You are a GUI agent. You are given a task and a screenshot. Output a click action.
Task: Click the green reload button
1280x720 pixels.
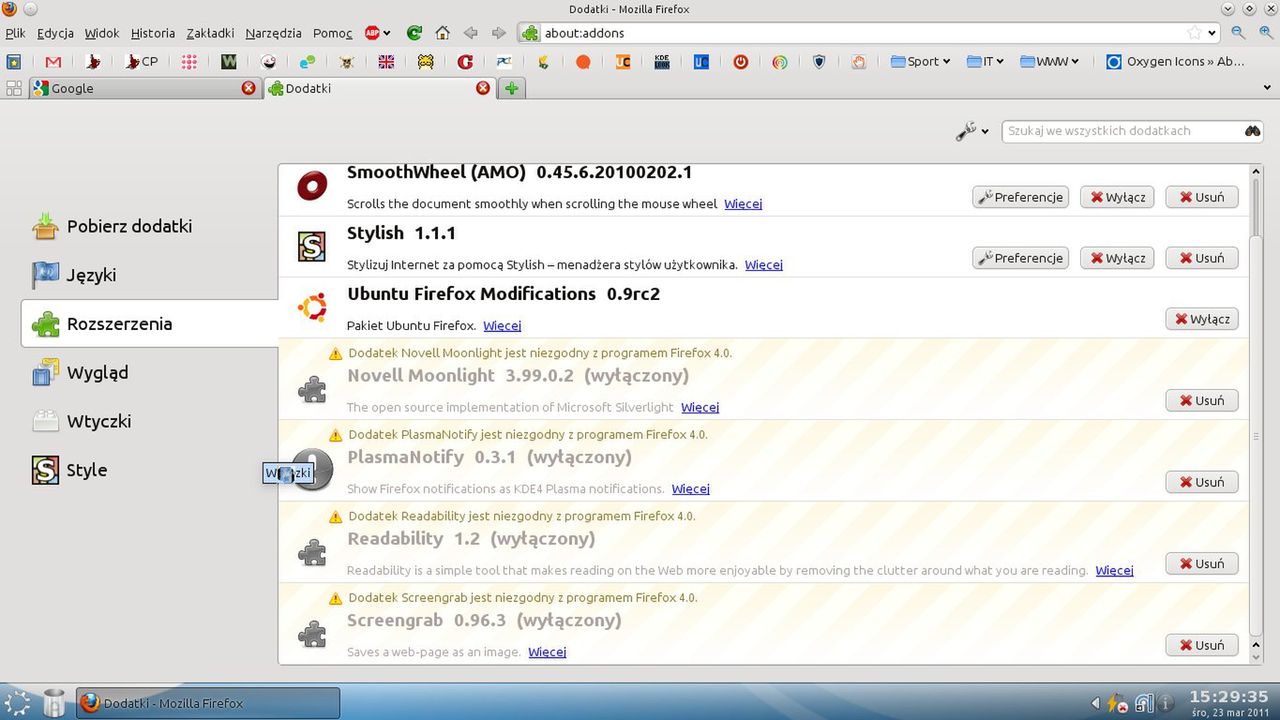pos(414,33)
